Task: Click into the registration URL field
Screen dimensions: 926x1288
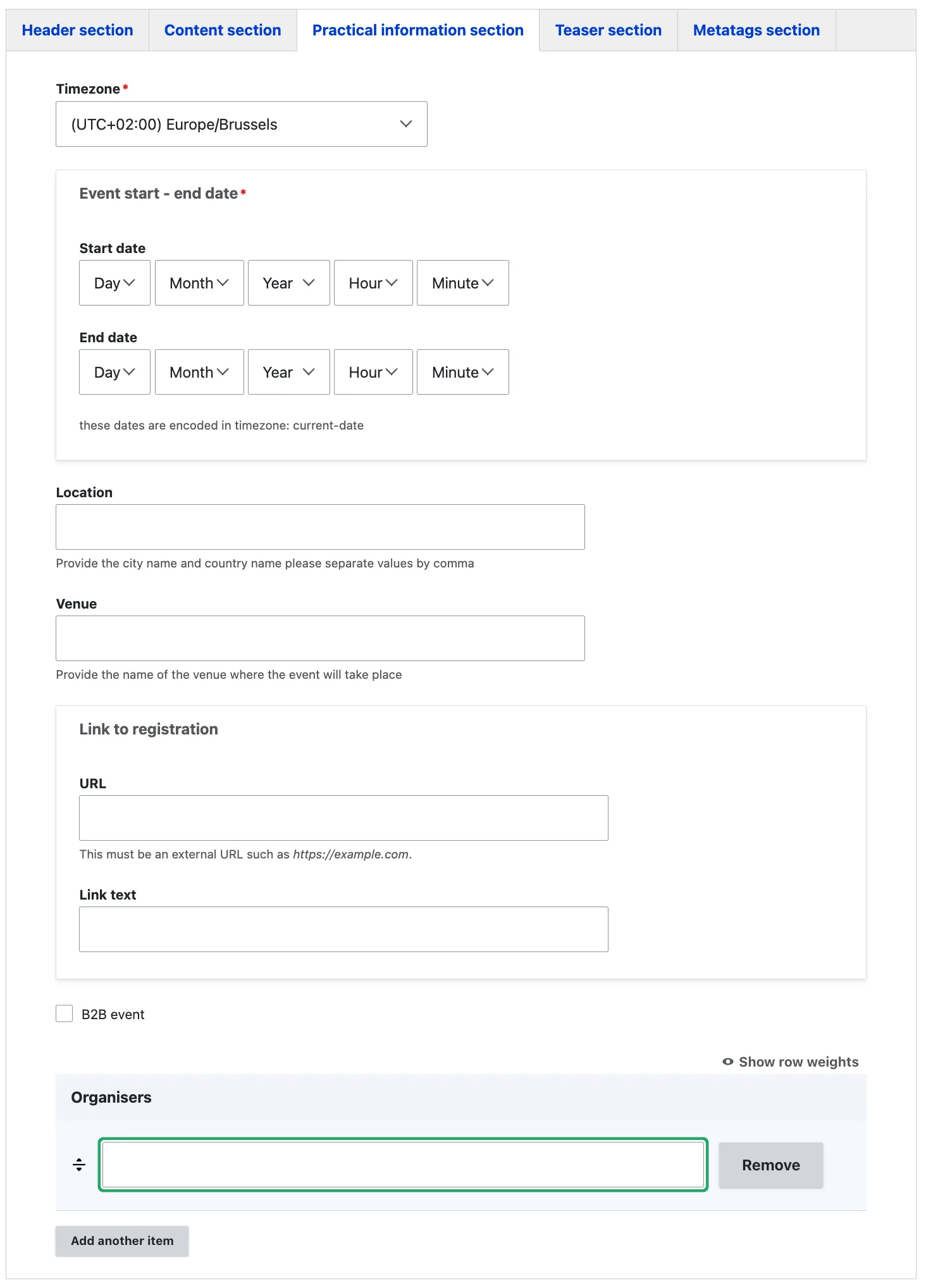Action: 343,818
